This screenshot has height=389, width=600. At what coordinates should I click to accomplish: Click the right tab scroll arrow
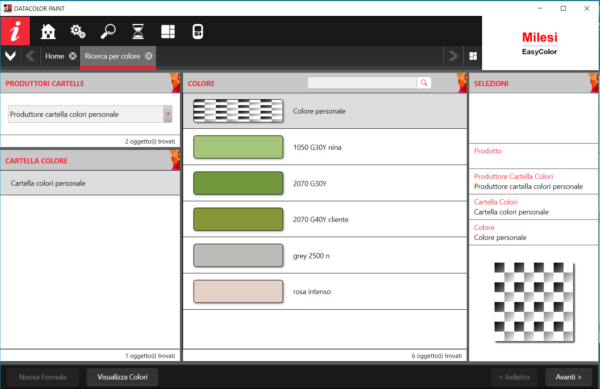coord(453,56)
